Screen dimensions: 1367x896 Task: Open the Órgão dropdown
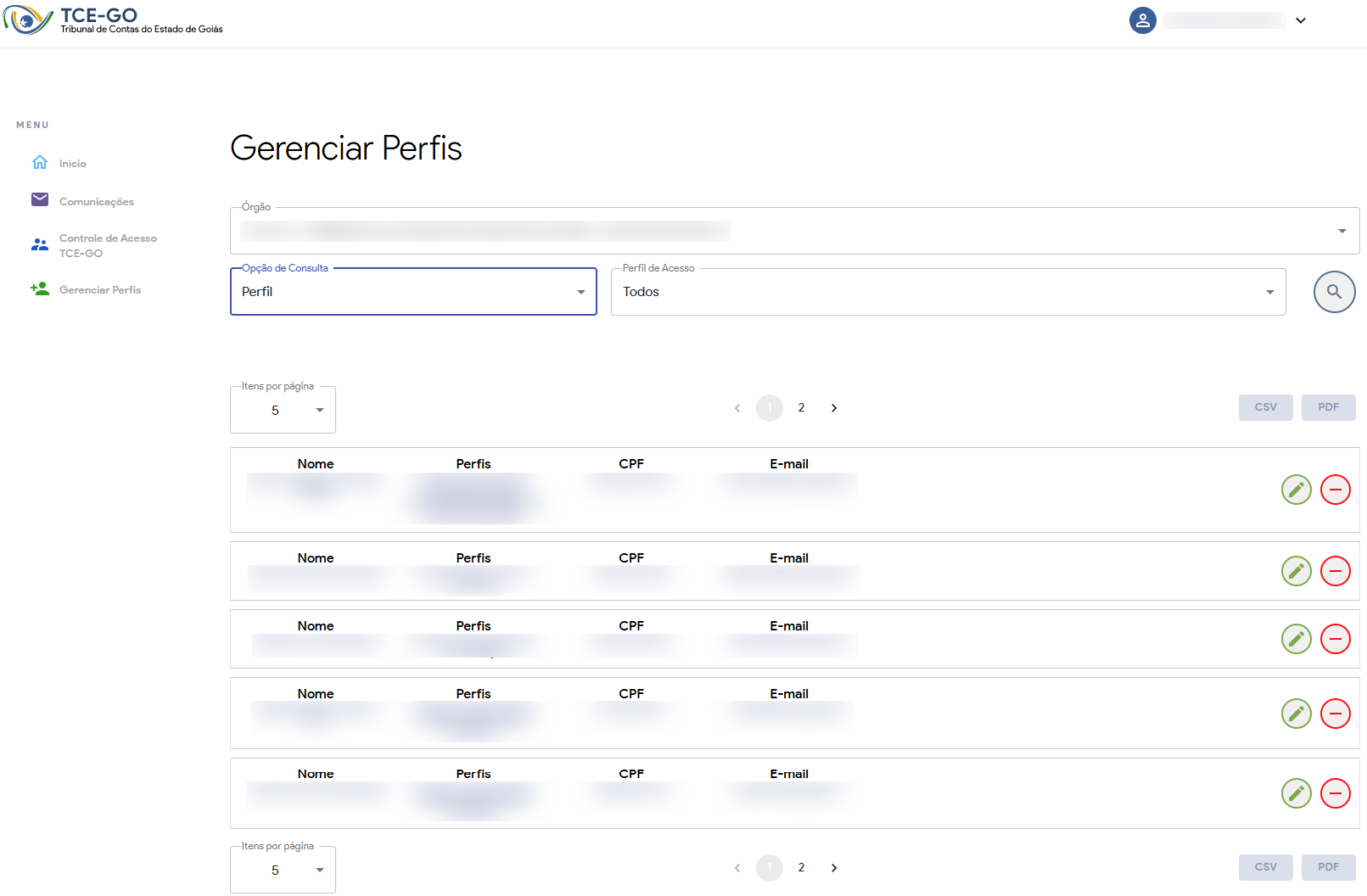[x=794, y=231]
